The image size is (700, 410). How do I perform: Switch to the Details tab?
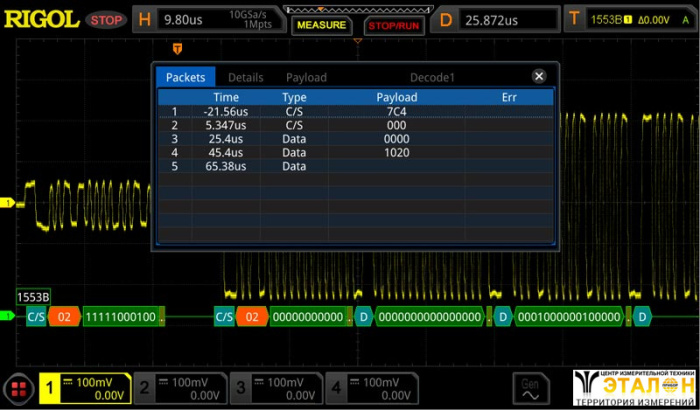(245, 77)
